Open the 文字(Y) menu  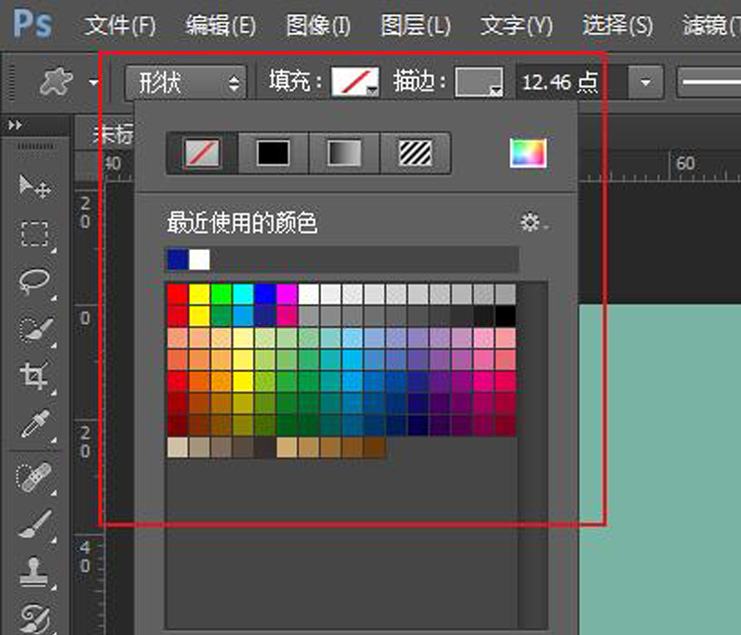[517, 26]
